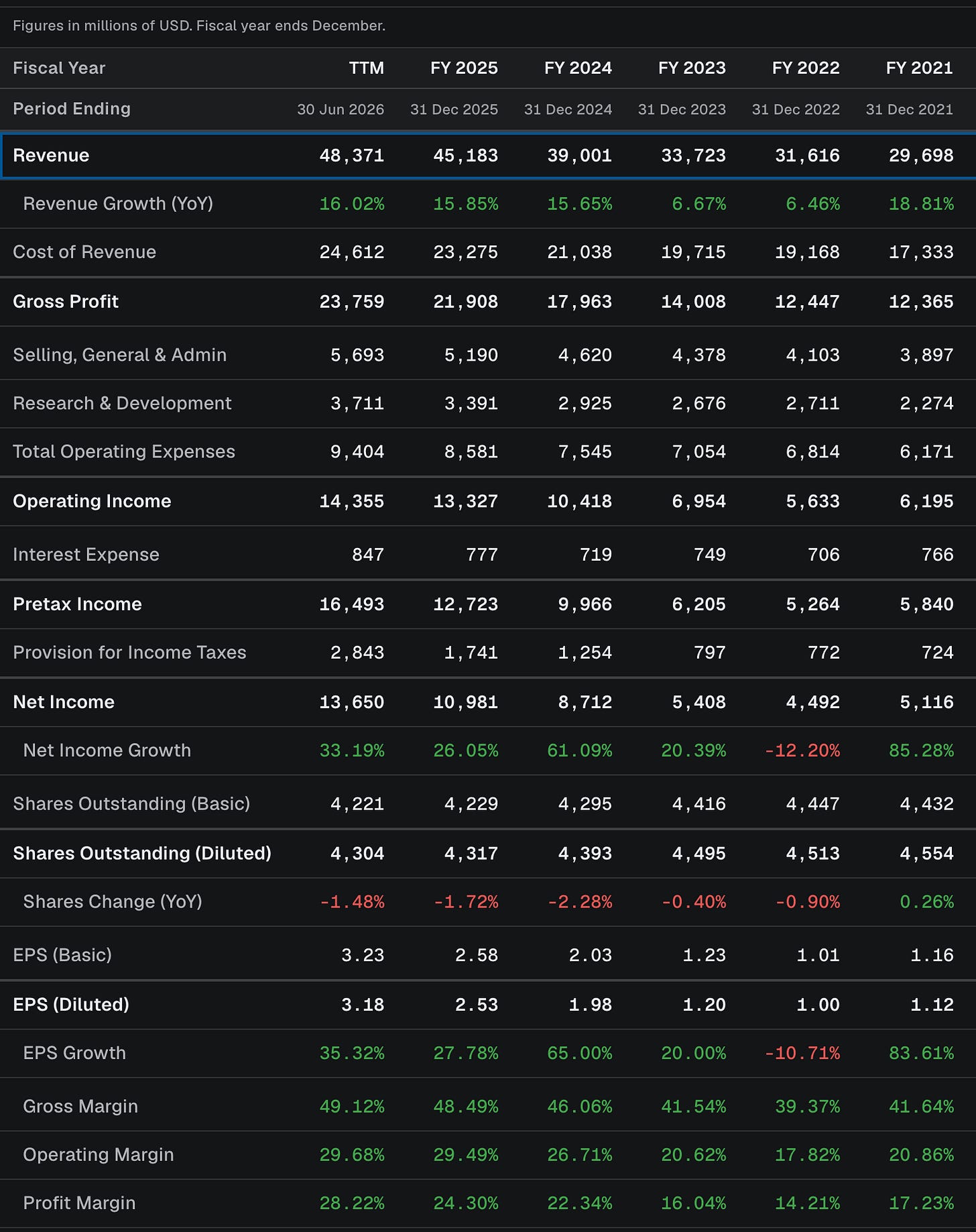Screen dimensions: 976x1232
Task: Select TTM profit margin 28.22%
Action: pos(352,1203)
